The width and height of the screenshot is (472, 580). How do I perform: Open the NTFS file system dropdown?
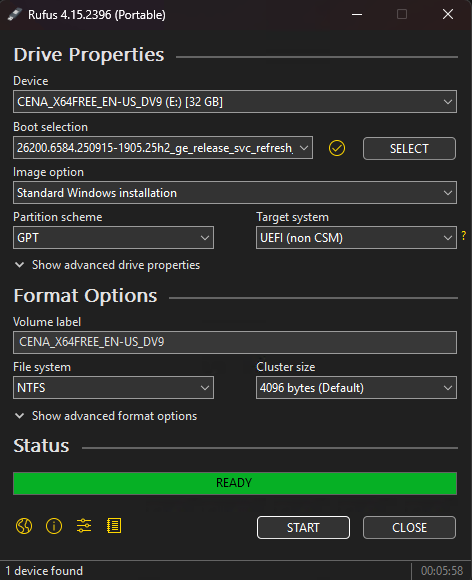113,387
